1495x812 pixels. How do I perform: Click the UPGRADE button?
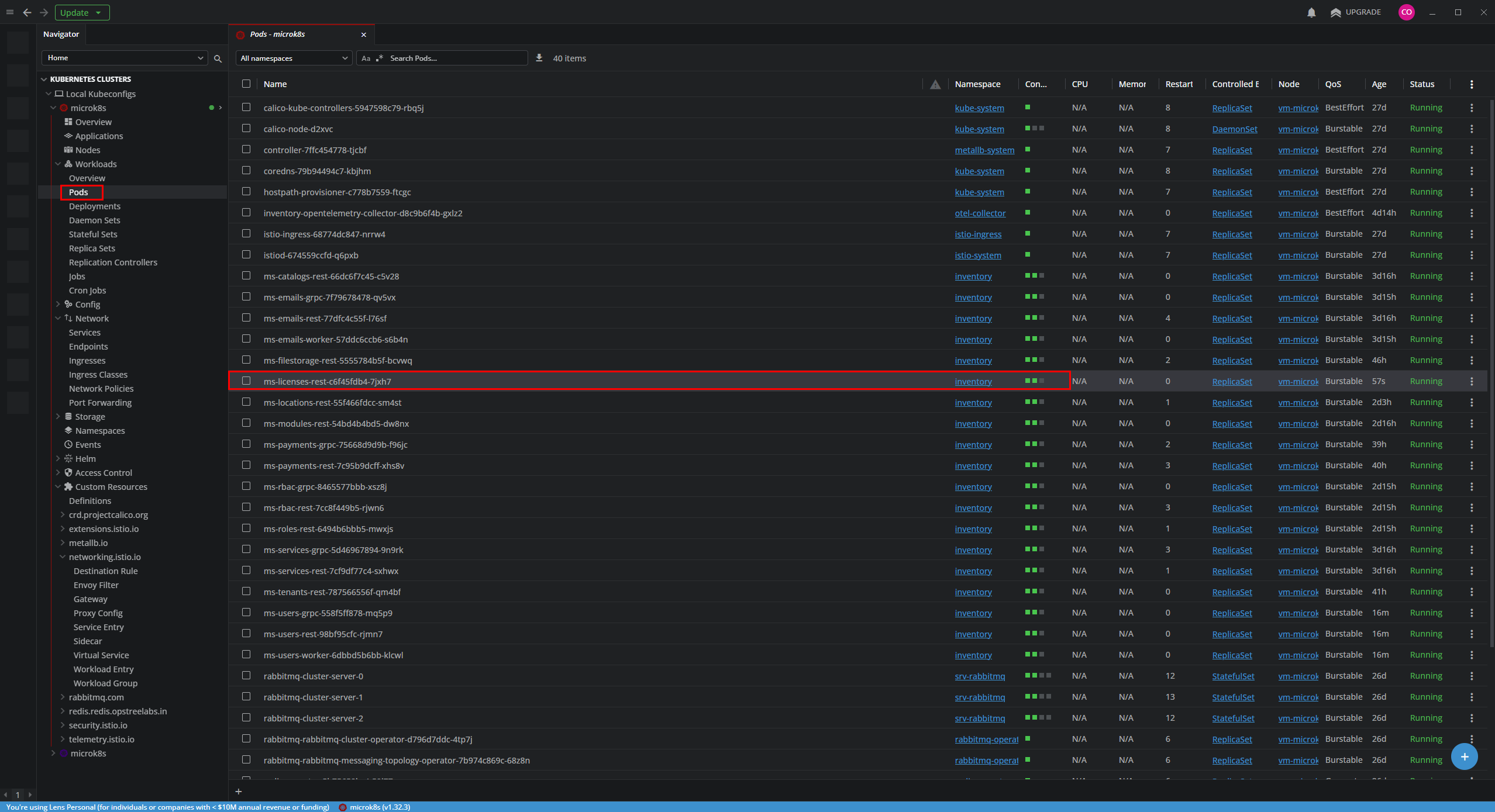pyautogui.click(x=1355, y=12)
